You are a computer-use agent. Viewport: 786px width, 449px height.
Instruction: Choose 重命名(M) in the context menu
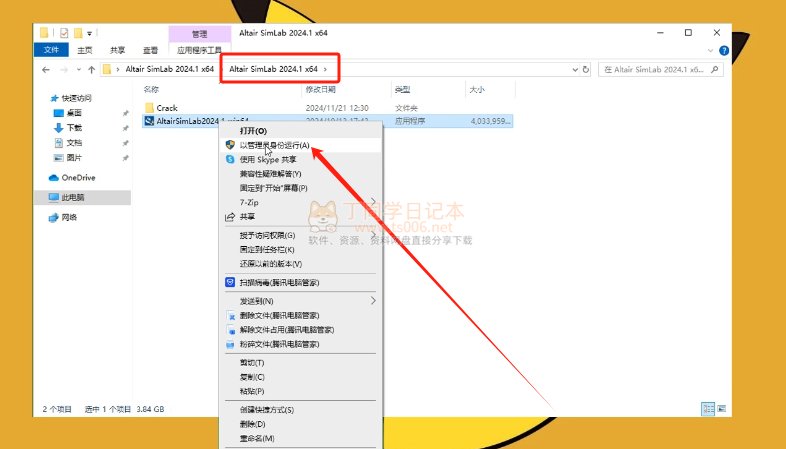pyautogui.click(x=301, y=438)
